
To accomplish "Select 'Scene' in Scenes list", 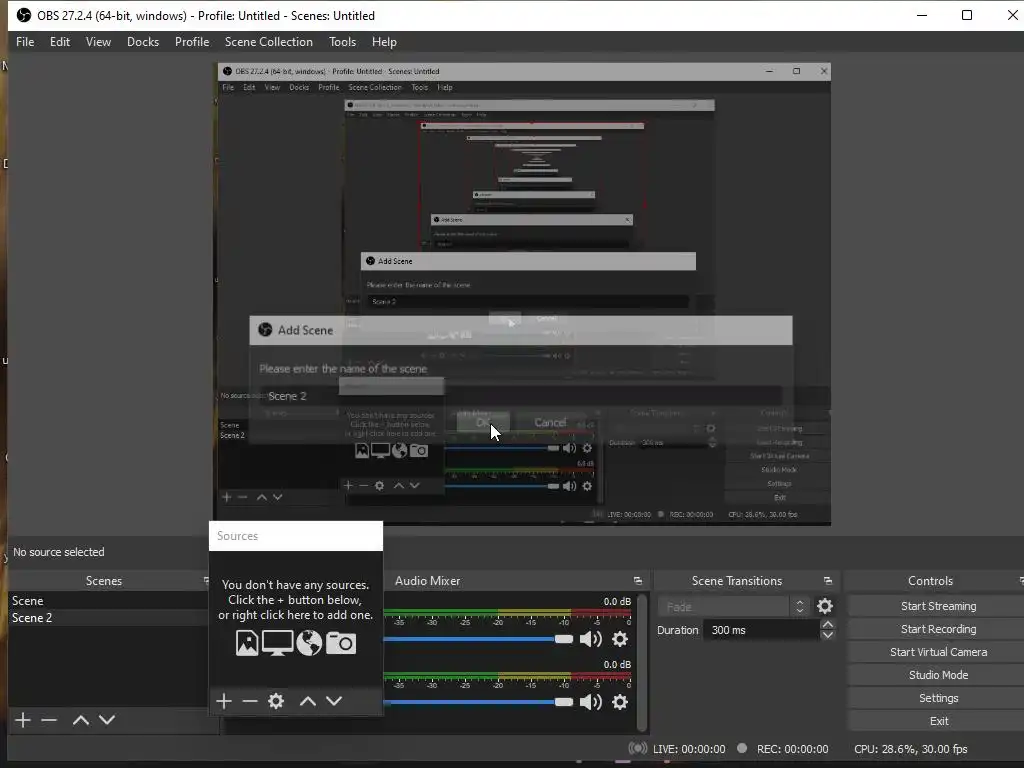I will tap(108, 600).
